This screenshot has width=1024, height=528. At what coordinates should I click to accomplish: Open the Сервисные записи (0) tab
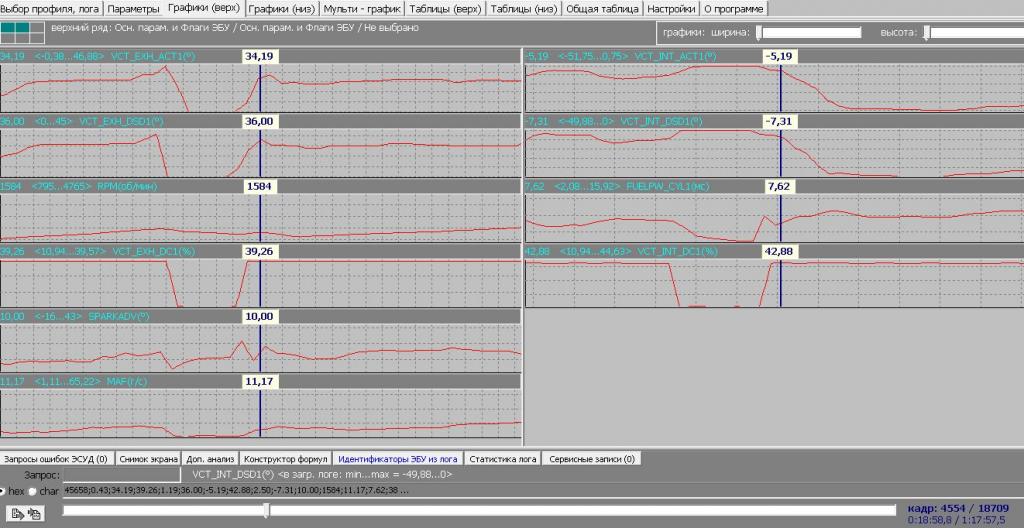click(592, 459)
